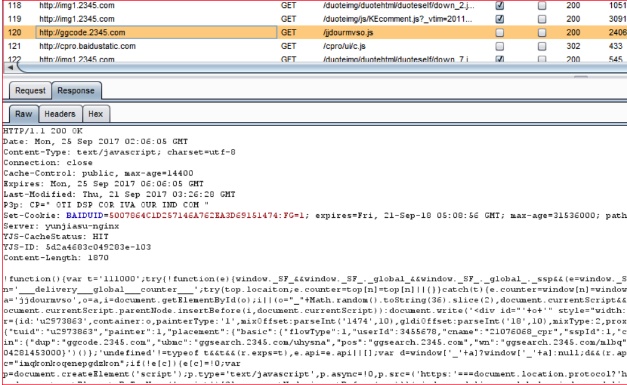The image size is (627, 385).
Task: Tick second checkbox in row 119
Action: [542, 19]
